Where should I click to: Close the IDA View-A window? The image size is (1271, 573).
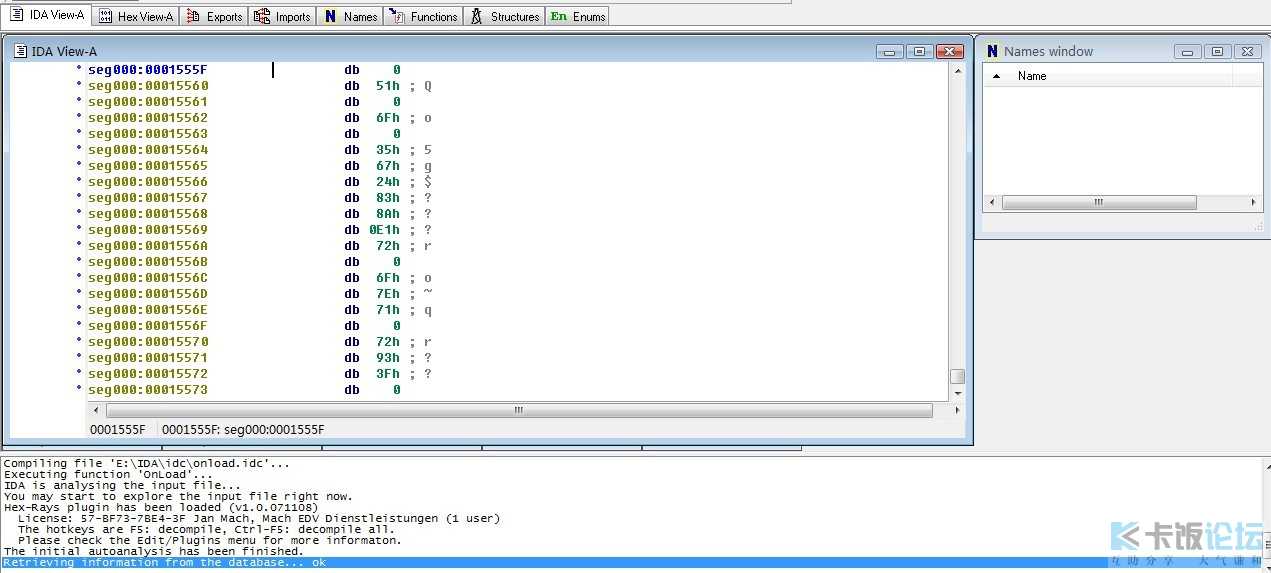tap(950, 51)
